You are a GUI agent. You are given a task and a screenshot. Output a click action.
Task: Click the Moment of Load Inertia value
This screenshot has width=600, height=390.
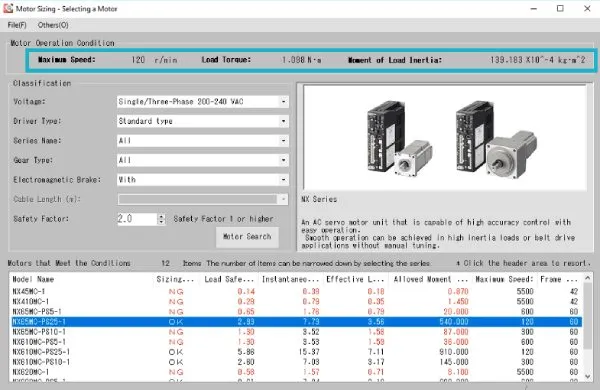(x=538, y=60)
